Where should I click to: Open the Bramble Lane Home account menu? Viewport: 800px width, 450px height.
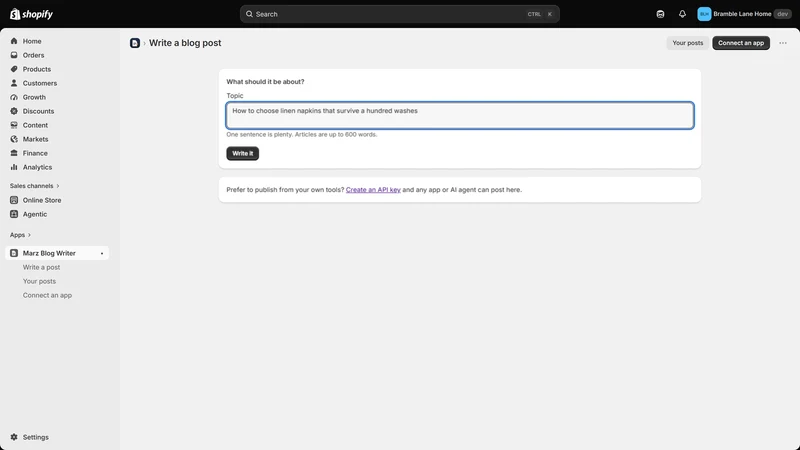click(x=744, y=14)
